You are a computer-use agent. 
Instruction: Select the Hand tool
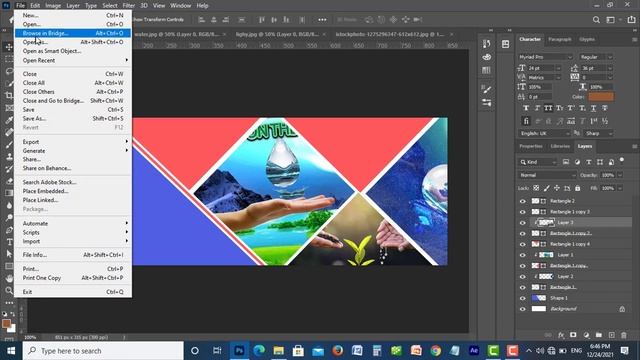[x=9, y=278]
